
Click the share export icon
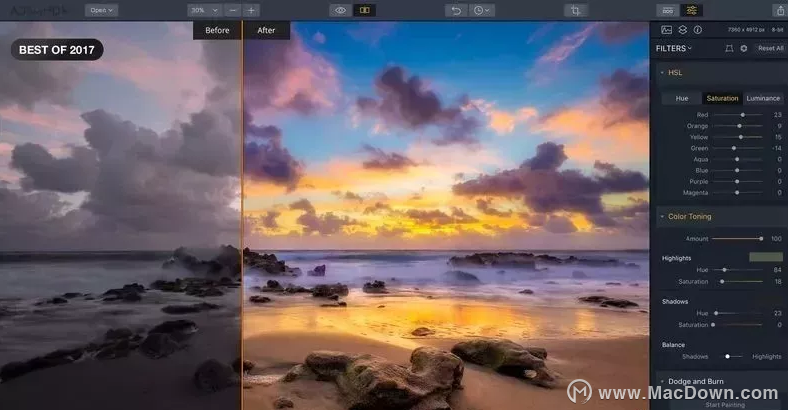[780, 10]
